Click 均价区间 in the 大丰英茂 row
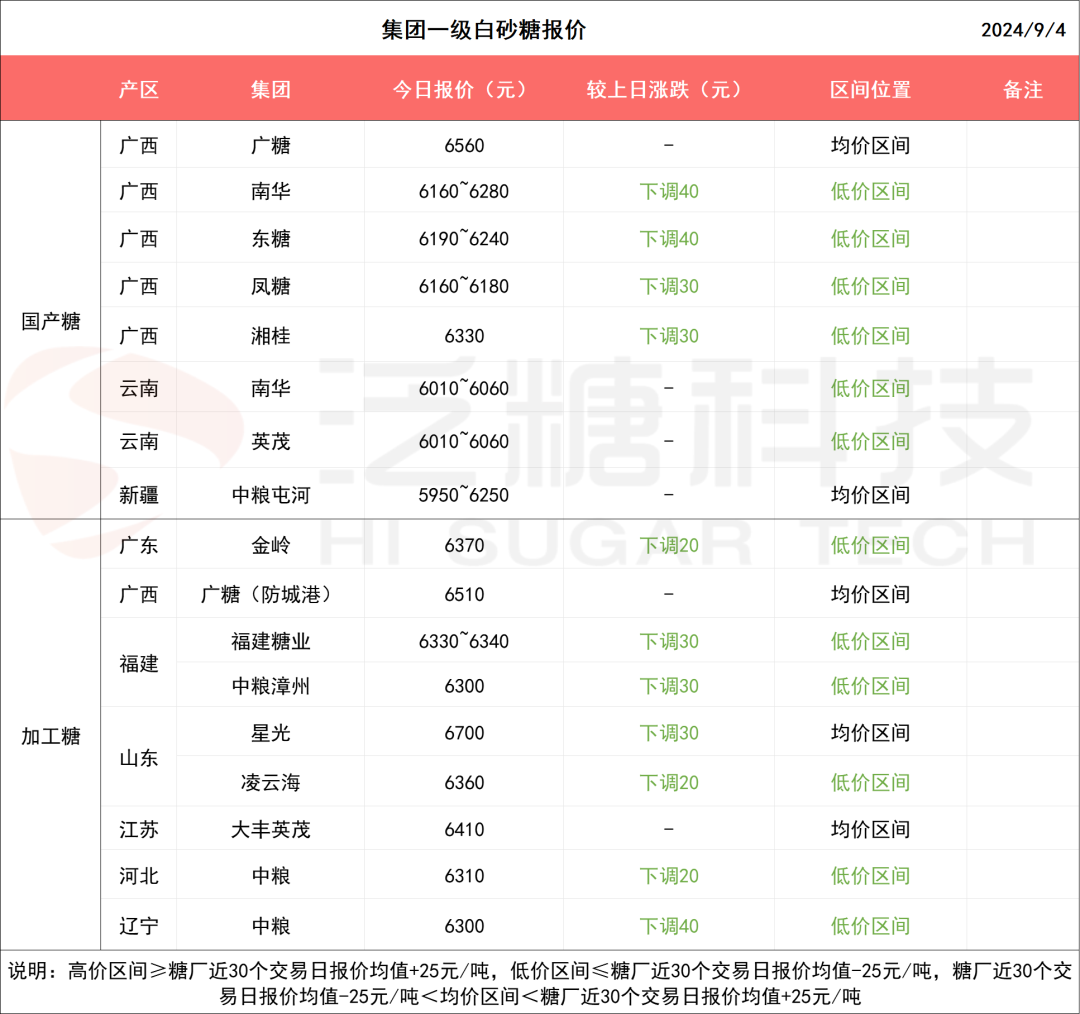This screenshot has width=1080, height=1014. [x=870, y=829]
